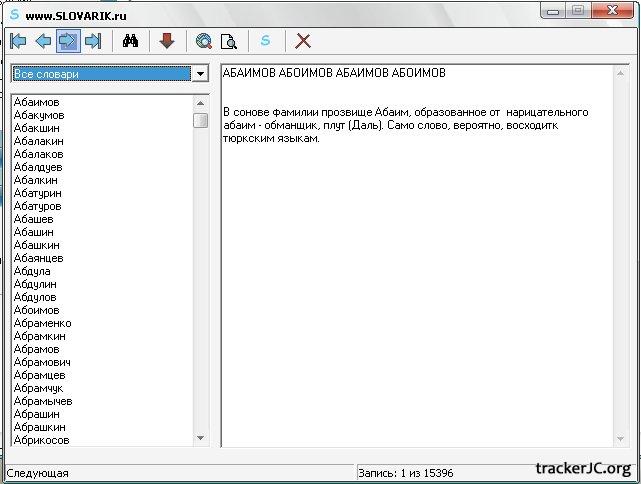The image size is (641, 484).
Task: Click the red X toolbar icon
Action: [x=303, y=41]
